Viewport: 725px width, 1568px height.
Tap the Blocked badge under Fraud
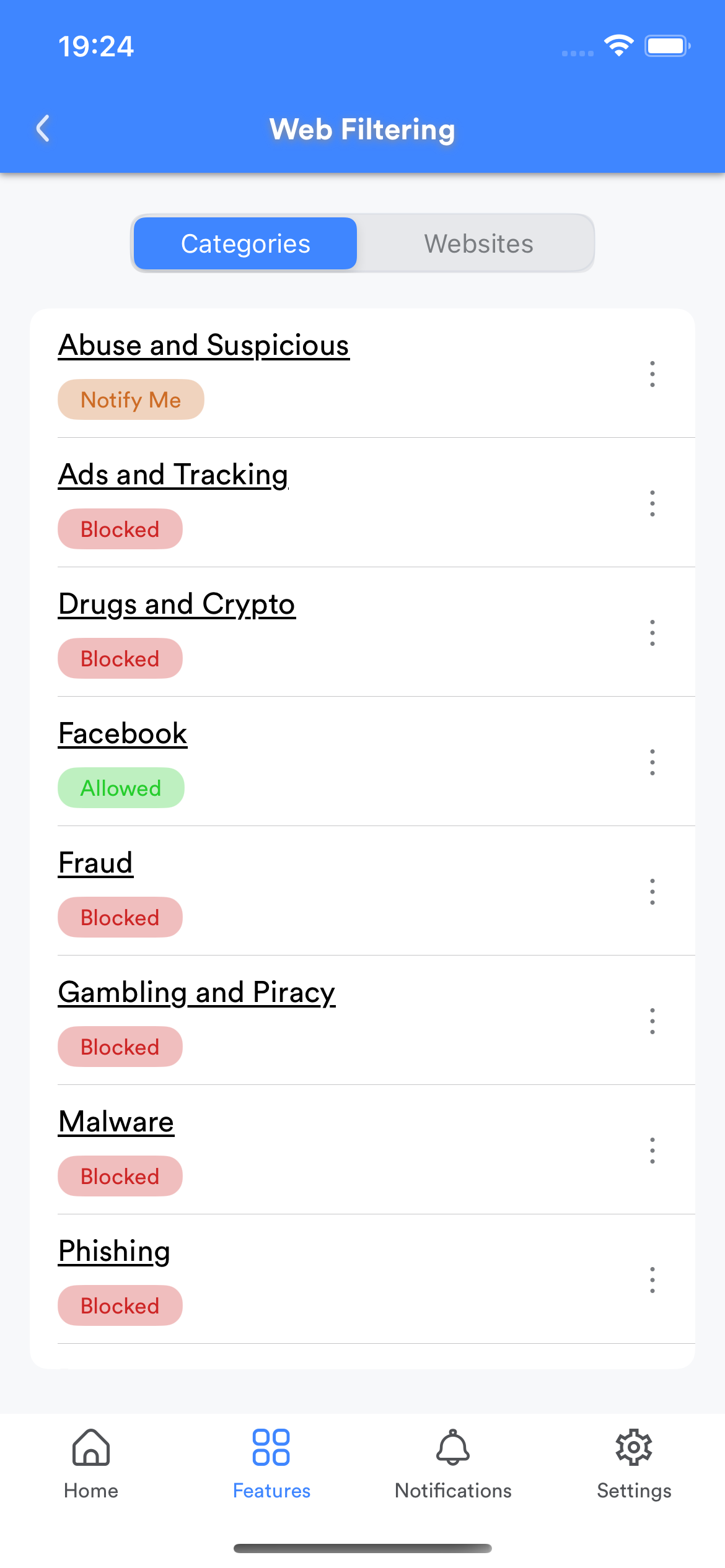click(x=120, y=917)
